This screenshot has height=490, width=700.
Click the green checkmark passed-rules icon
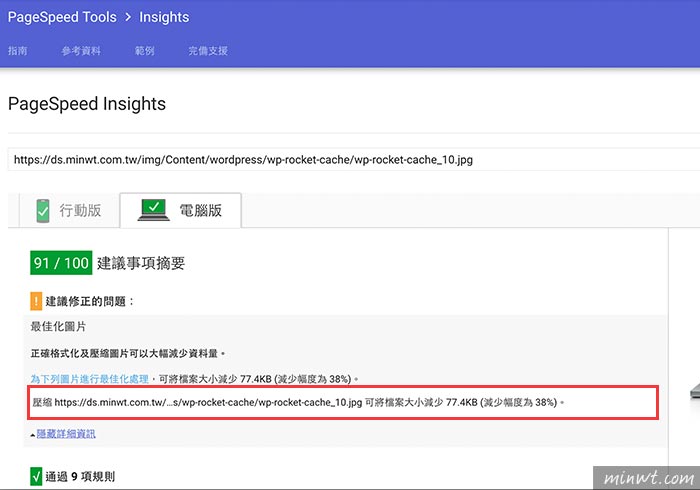pos(36,477)
